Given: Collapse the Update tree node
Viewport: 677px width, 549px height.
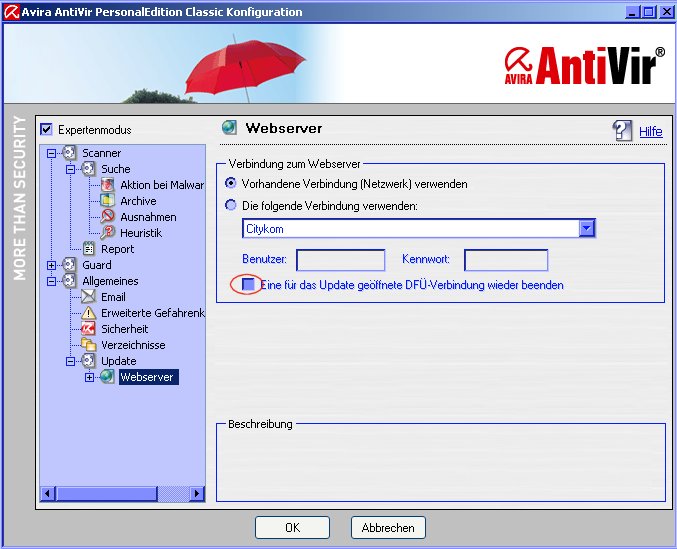Looking at the screenshot, I should 70,361.
